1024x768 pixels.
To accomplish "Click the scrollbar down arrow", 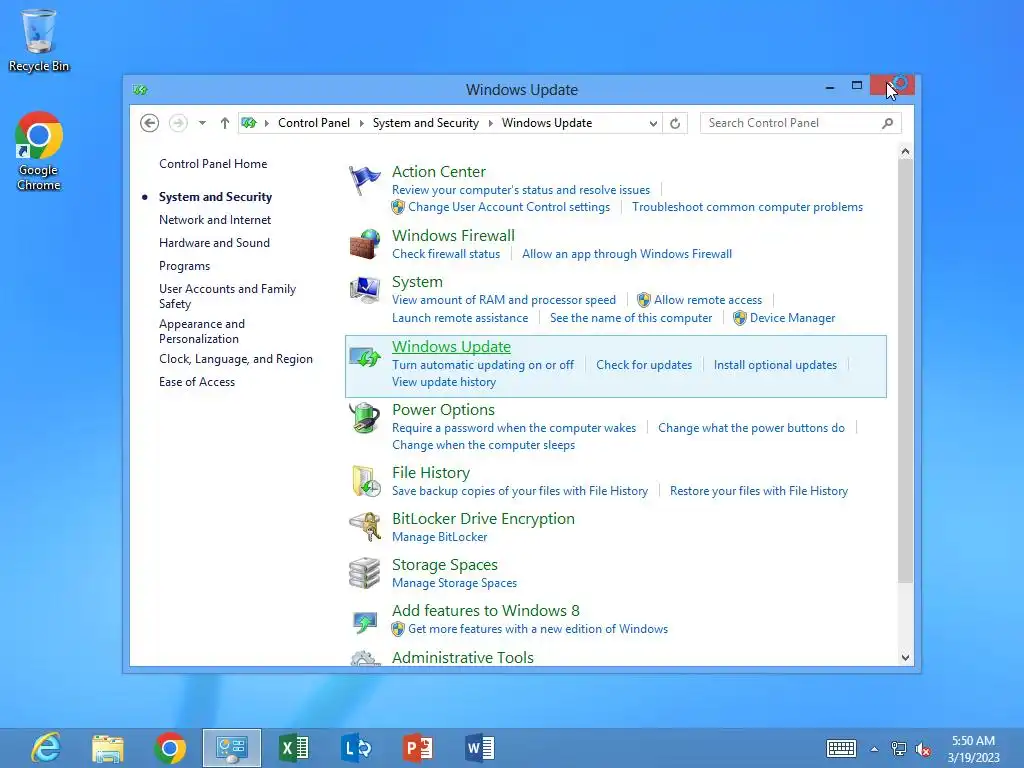I will point(905,657).
